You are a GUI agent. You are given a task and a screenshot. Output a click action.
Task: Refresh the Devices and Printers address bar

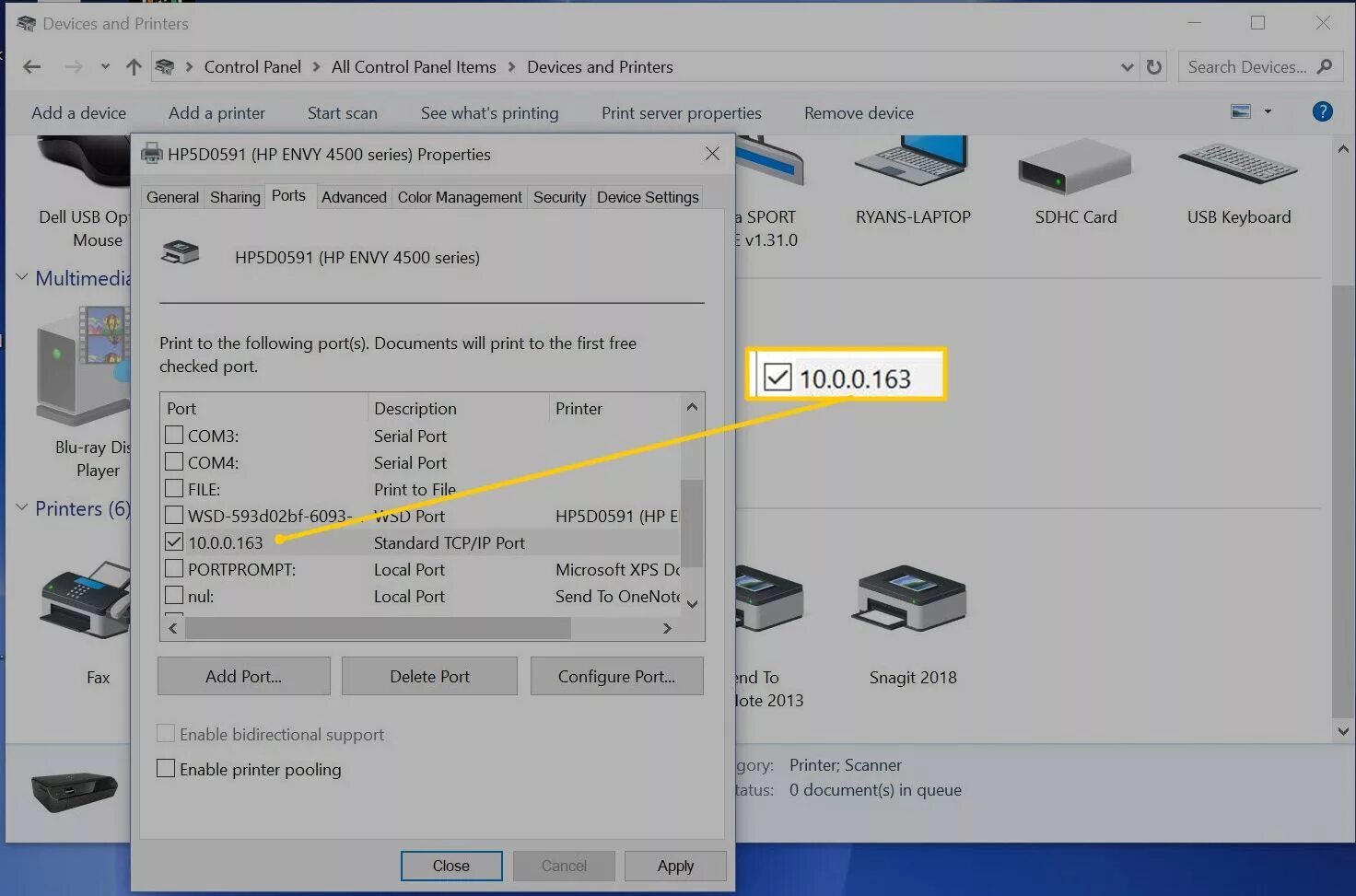pyautogui.click(x=1153, y=66)
